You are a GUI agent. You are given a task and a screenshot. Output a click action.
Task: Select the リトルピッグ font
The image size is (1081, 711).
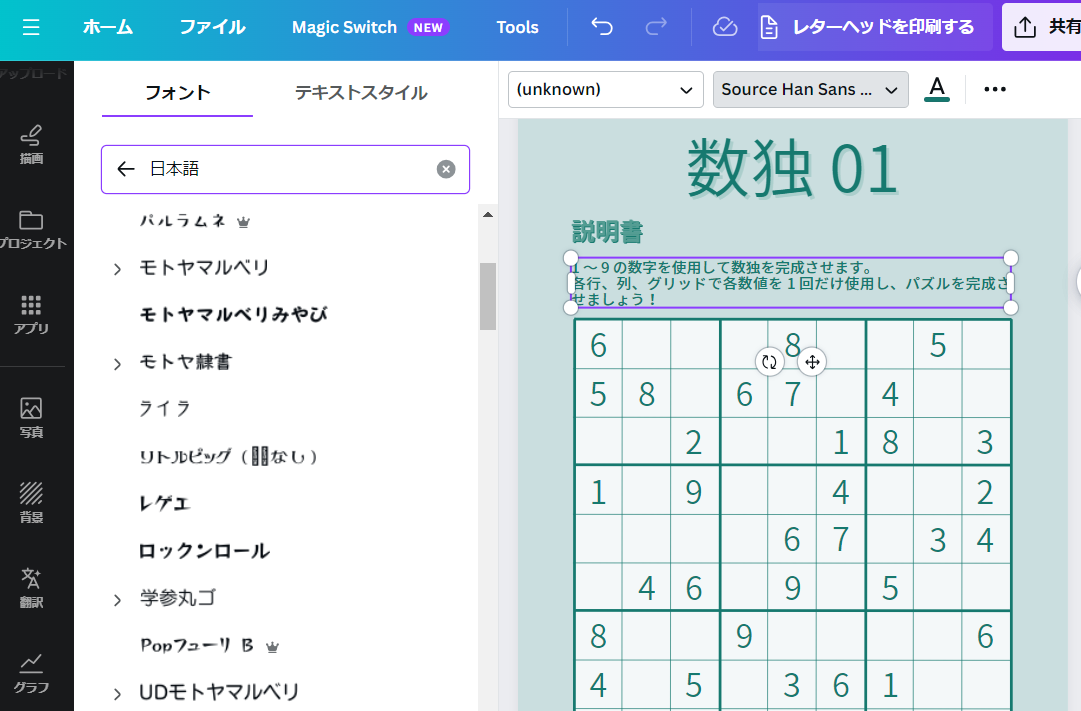click(228, 456)
